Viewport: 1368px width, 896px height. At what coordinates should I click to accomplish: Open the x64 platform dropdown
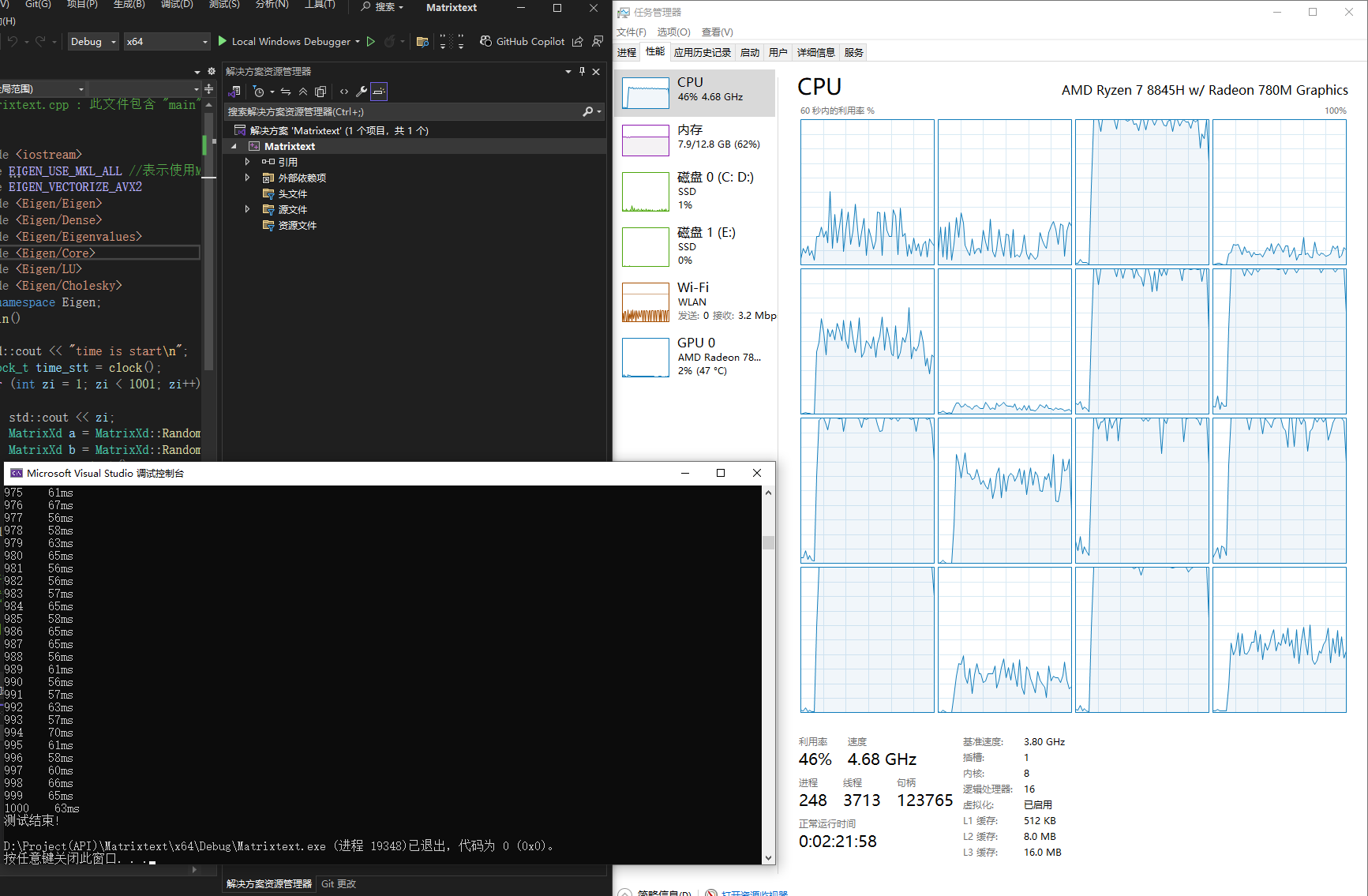pyautogui.click(x=203, y=41)
